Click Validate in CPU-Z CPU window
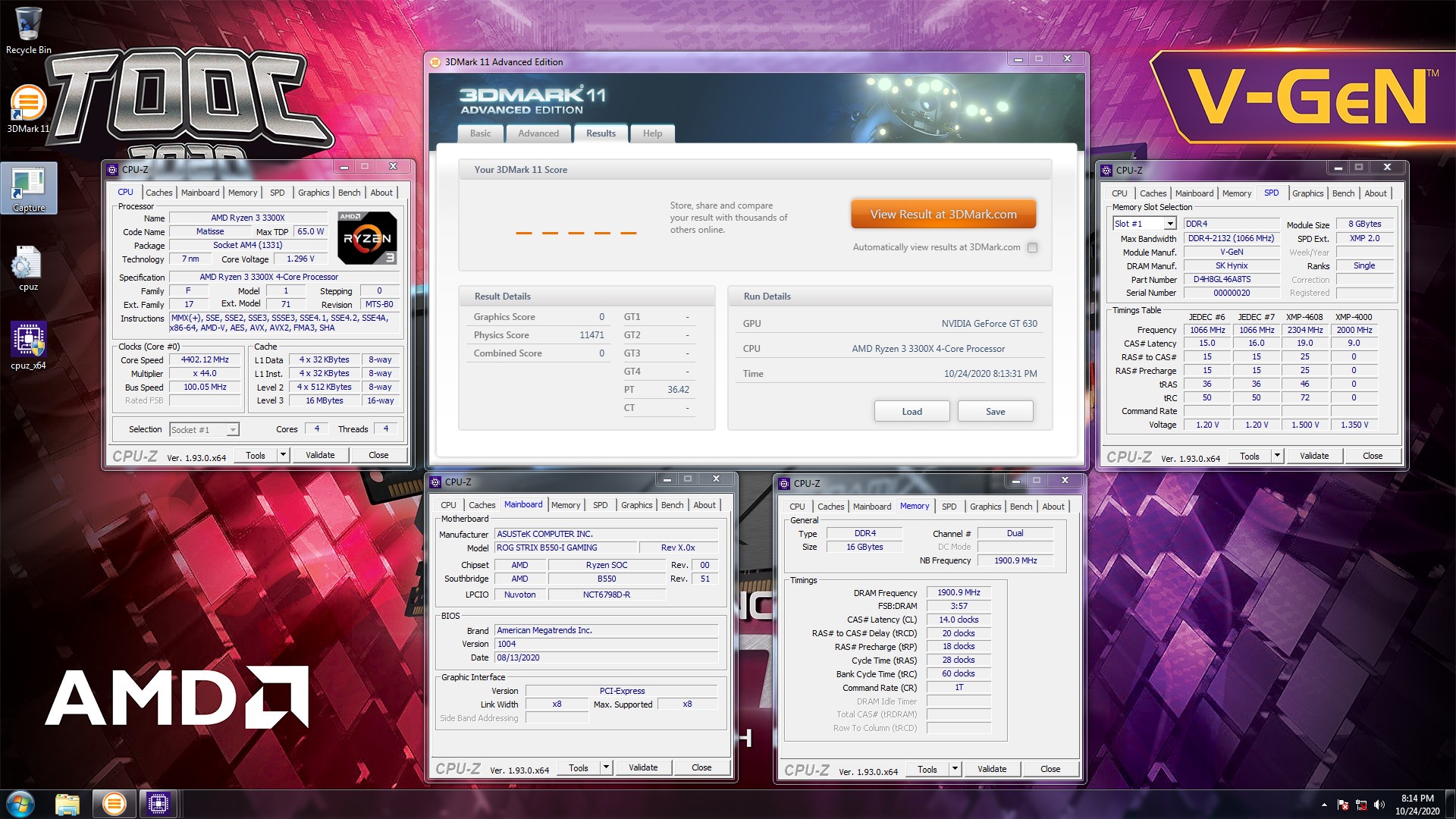1456x819 pixels. 320,455
